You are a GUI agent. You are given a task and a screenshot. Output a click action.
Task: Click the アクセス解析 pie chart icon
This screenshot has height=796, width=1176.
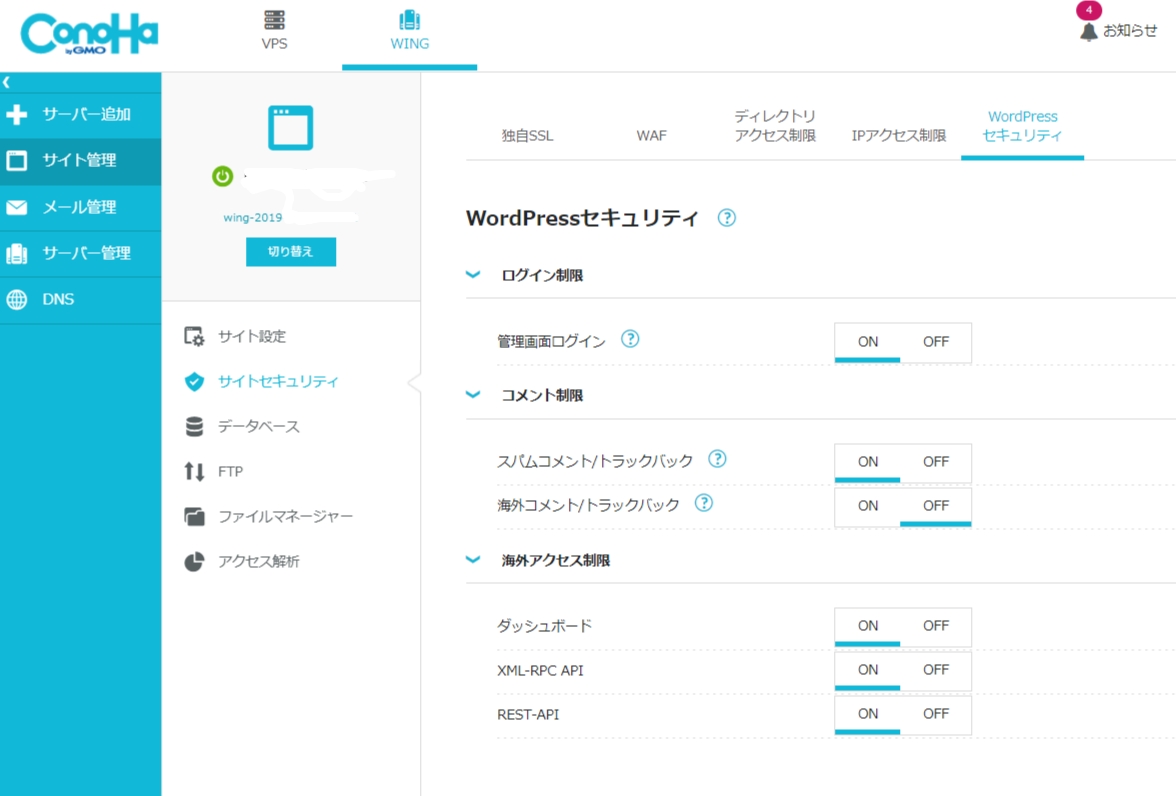[194, 561]
